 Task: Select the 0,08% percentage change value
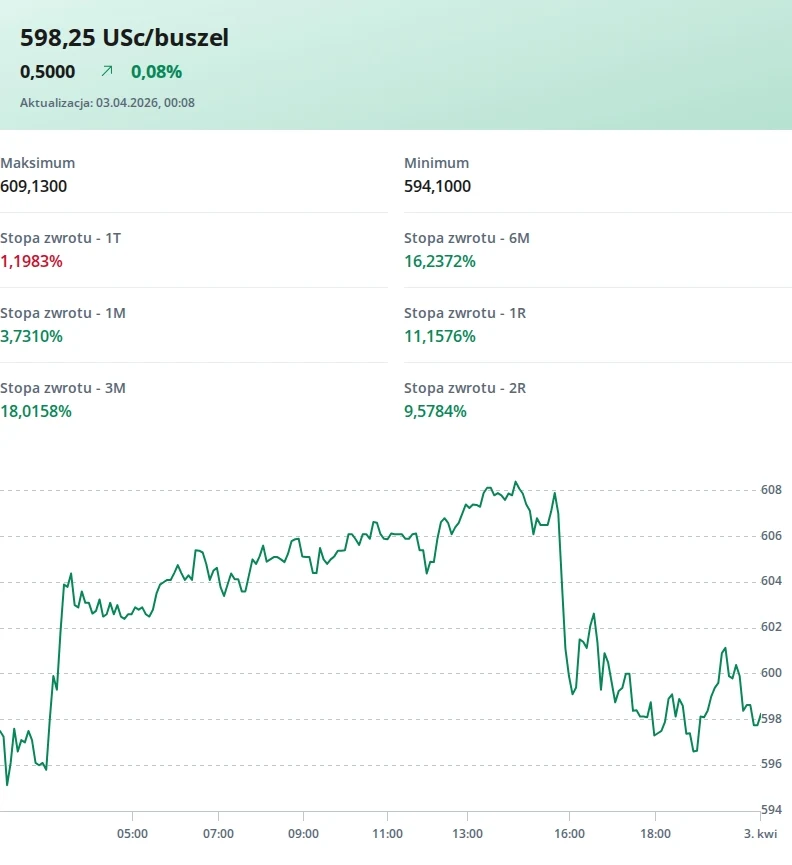156,71
